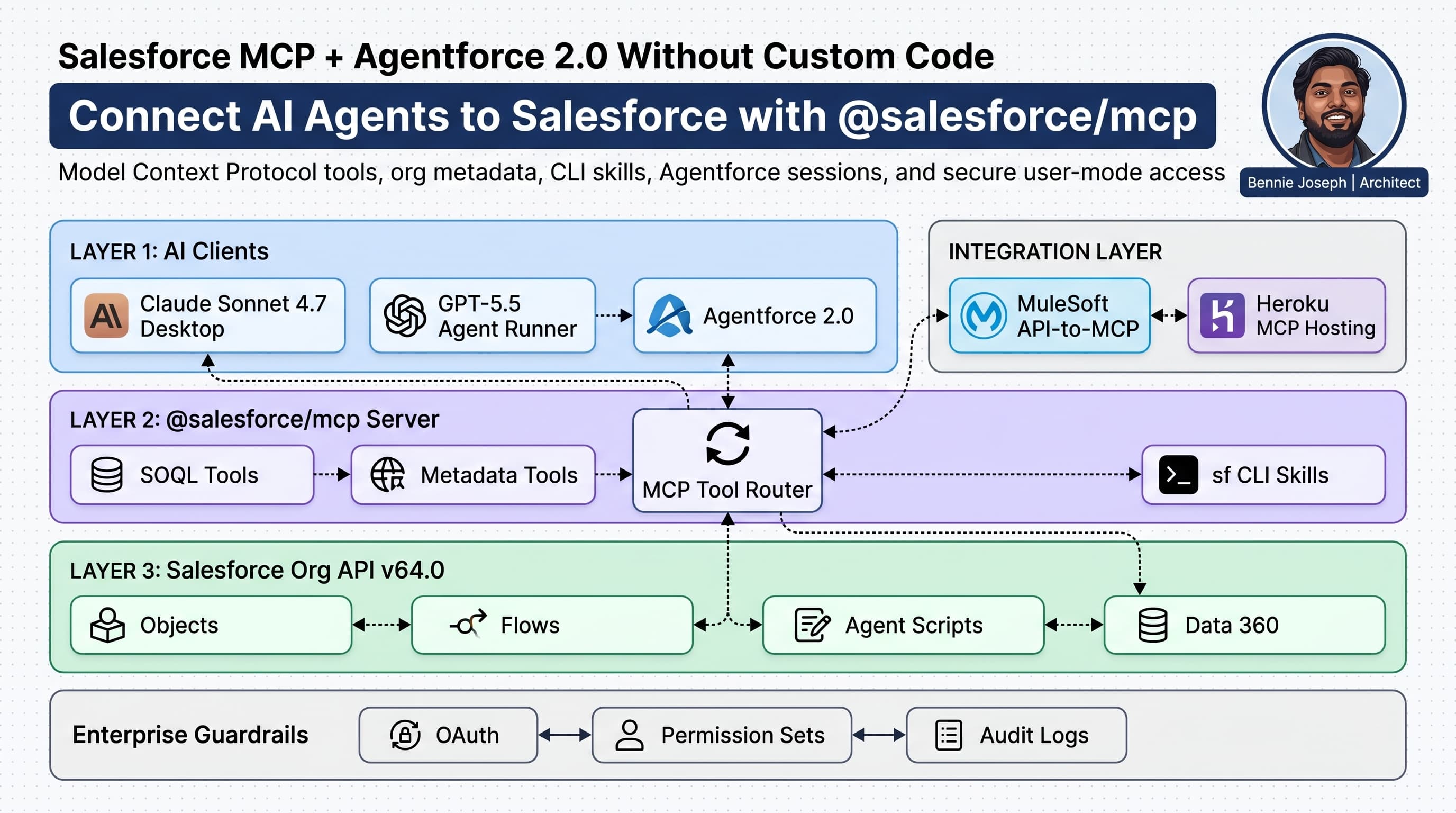Select the Agentforce 2.0 box
Image resolution: width=1456 pixels, height=813 pixels.
coord(755,315)
